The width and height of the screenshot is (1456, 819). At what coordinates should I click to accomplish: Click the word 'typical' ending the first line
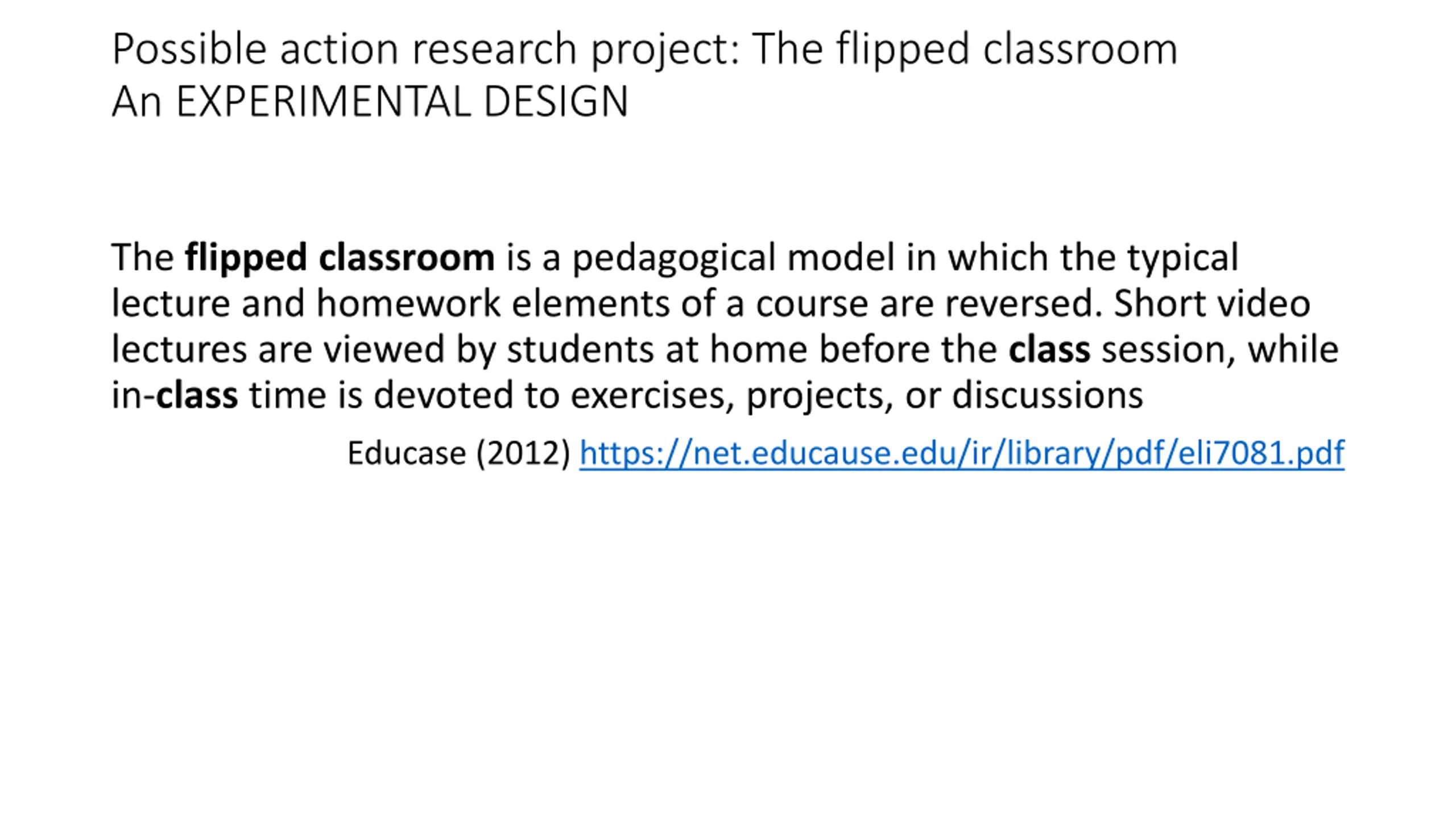(1182, 258)
